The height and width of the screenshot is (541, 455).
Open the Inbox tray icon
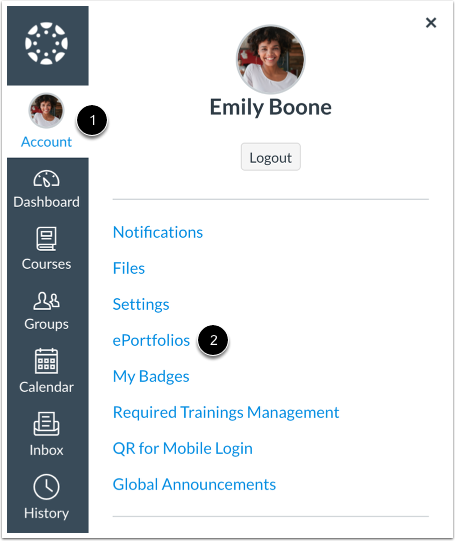pos(47,424)
